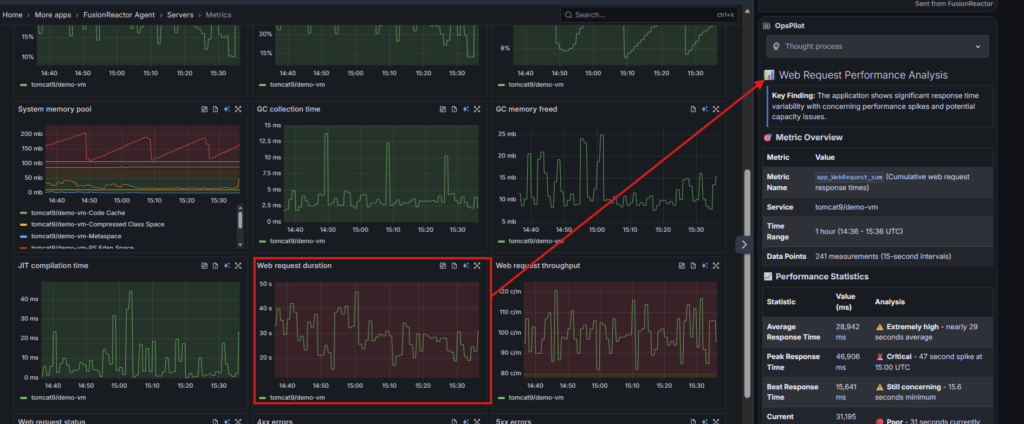Click document icon on Web request throughput panel
Image resolution: width=1024 pixels, height=424 pixels.
(x=693, y=266)
